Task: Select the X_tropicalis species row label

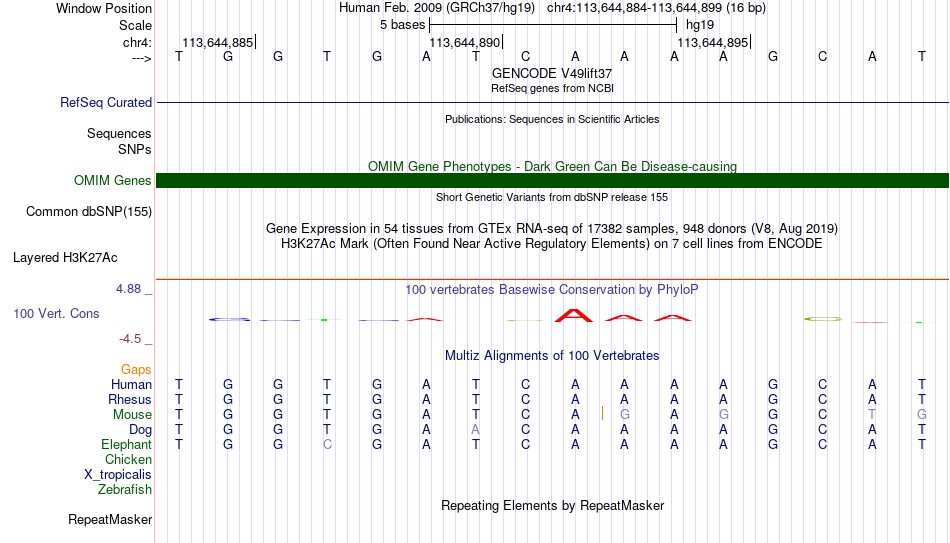Action: pyautogui.click(x=118, y=475)
